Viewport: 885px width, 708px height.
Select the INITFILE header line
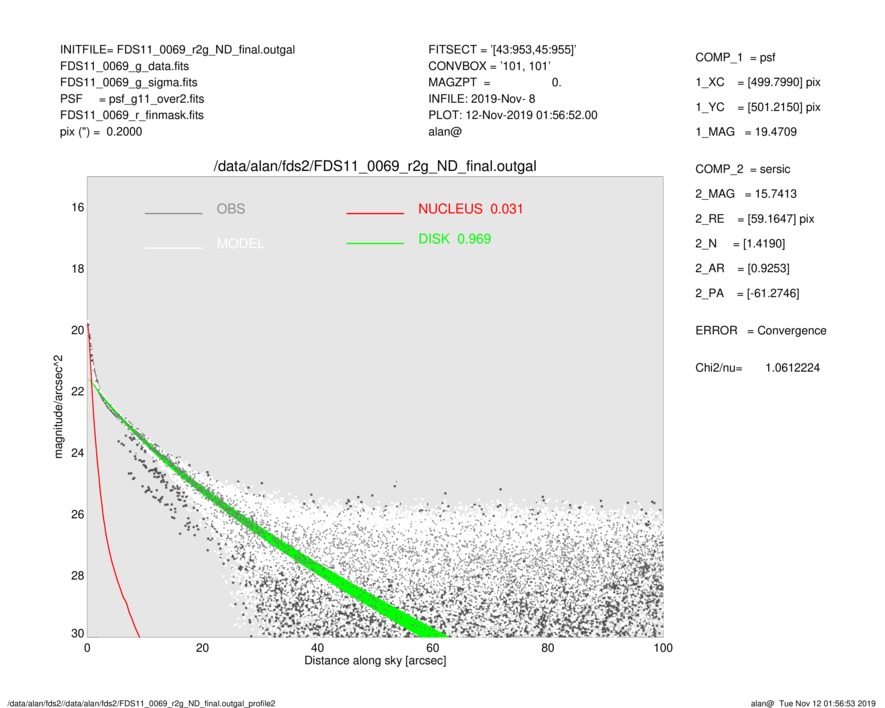pos(177,50)
